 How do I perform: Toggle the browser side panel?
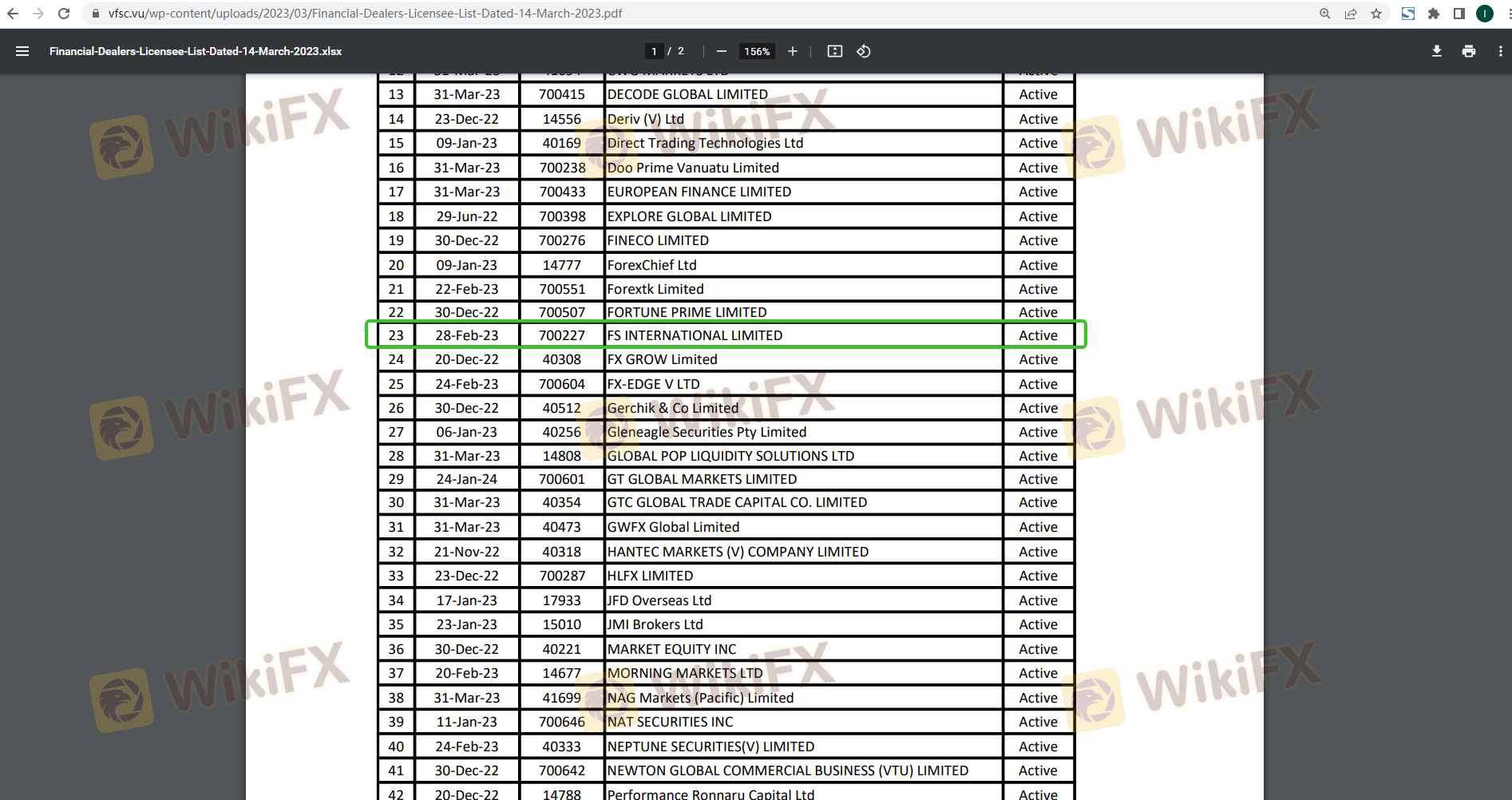coord(1459,14)
